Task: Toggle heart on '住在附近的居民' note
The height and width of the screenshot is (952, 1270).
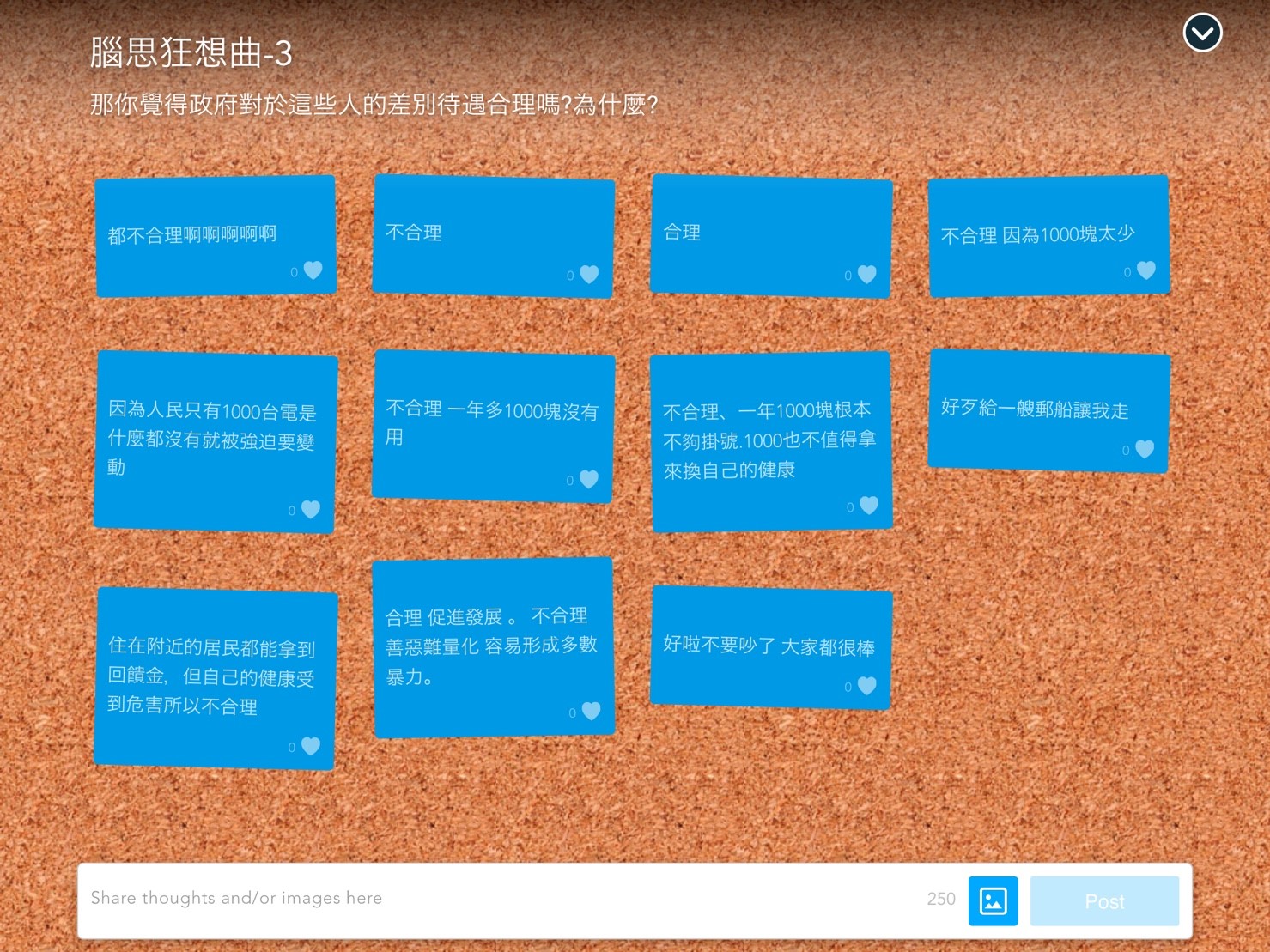Action: (311, 746)
